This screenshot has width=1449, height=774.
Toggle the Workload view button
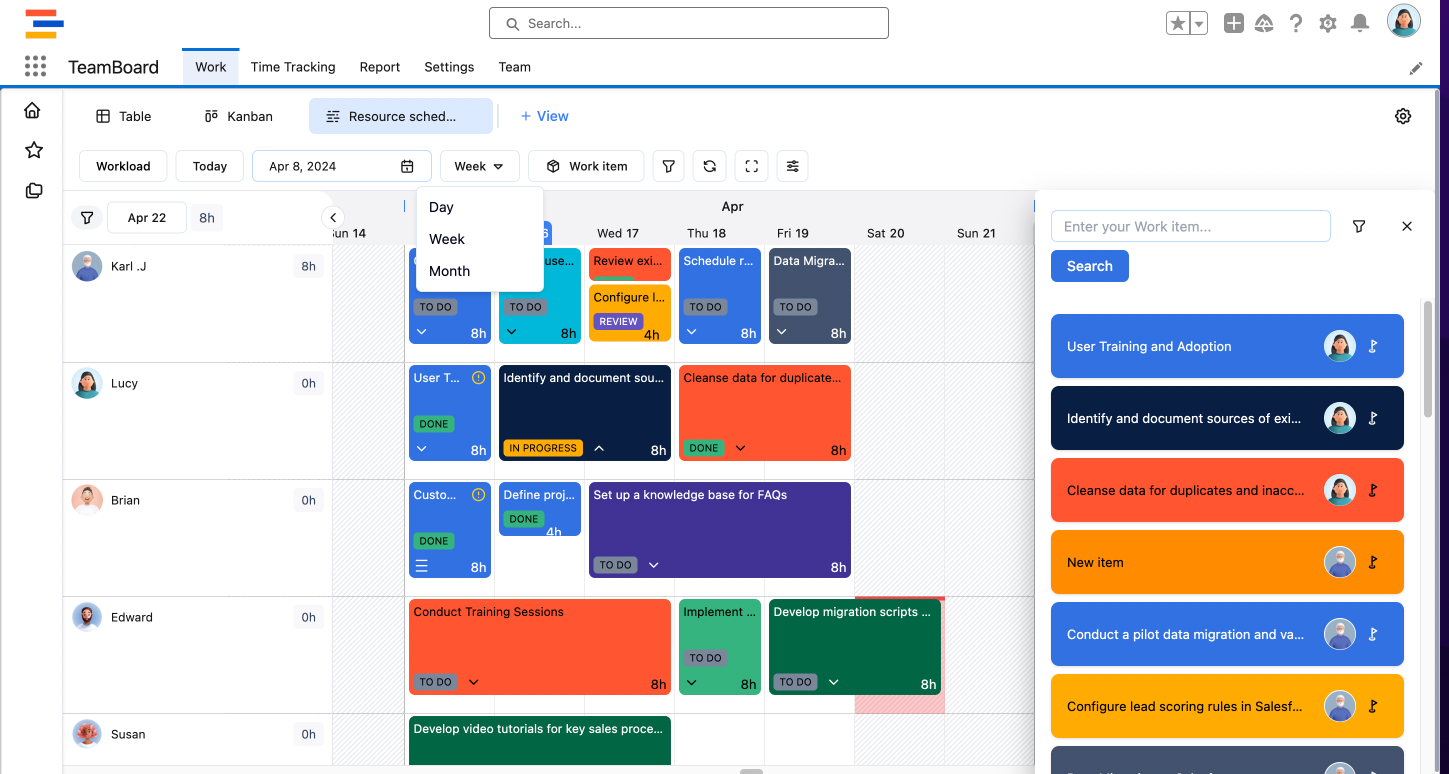[x=123, y=166]
